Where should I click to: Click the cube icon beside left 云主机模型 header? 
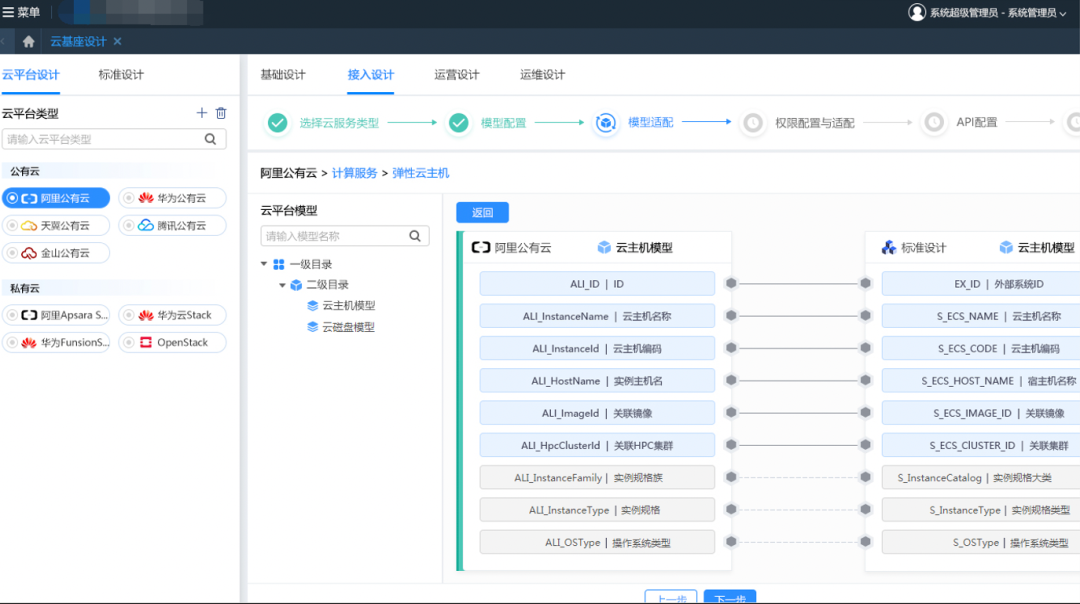604,247
